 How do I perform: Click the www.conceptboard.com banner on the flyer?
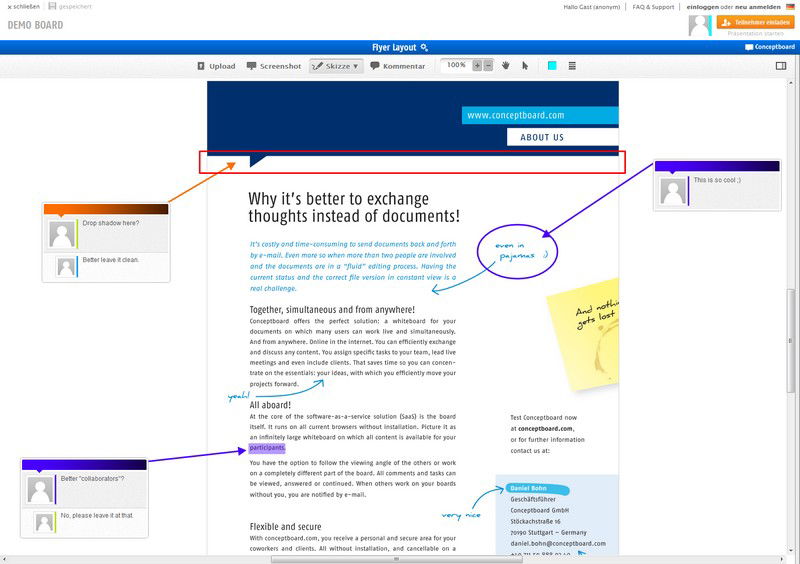[x=540, y=115]
